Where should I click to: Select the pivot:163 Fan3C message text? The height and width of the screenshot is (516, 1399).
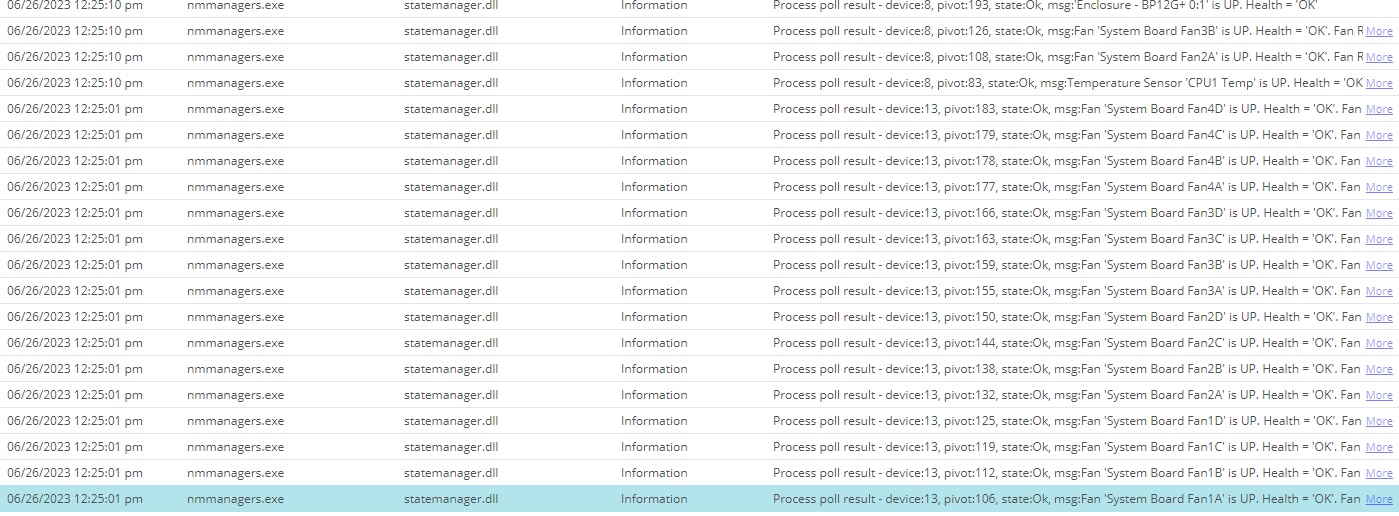(1068, 239)
